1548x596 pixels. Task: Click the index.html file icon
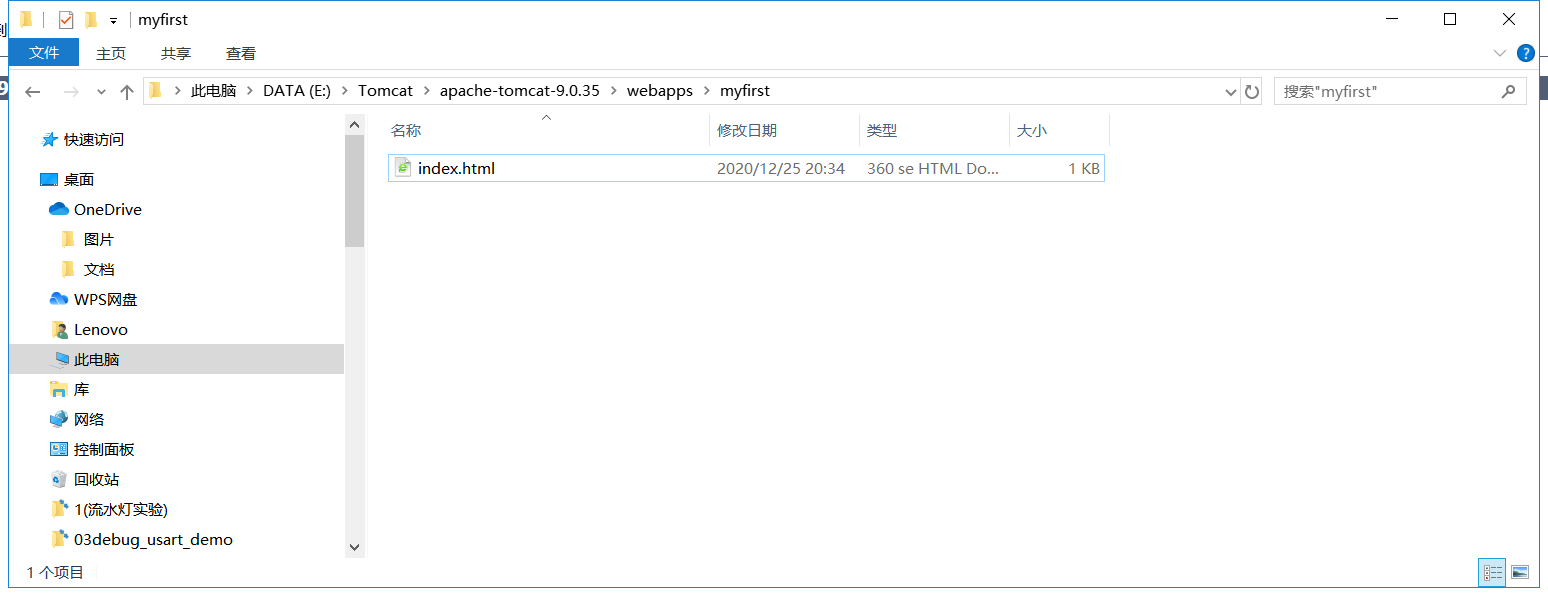tap(403, 168)
